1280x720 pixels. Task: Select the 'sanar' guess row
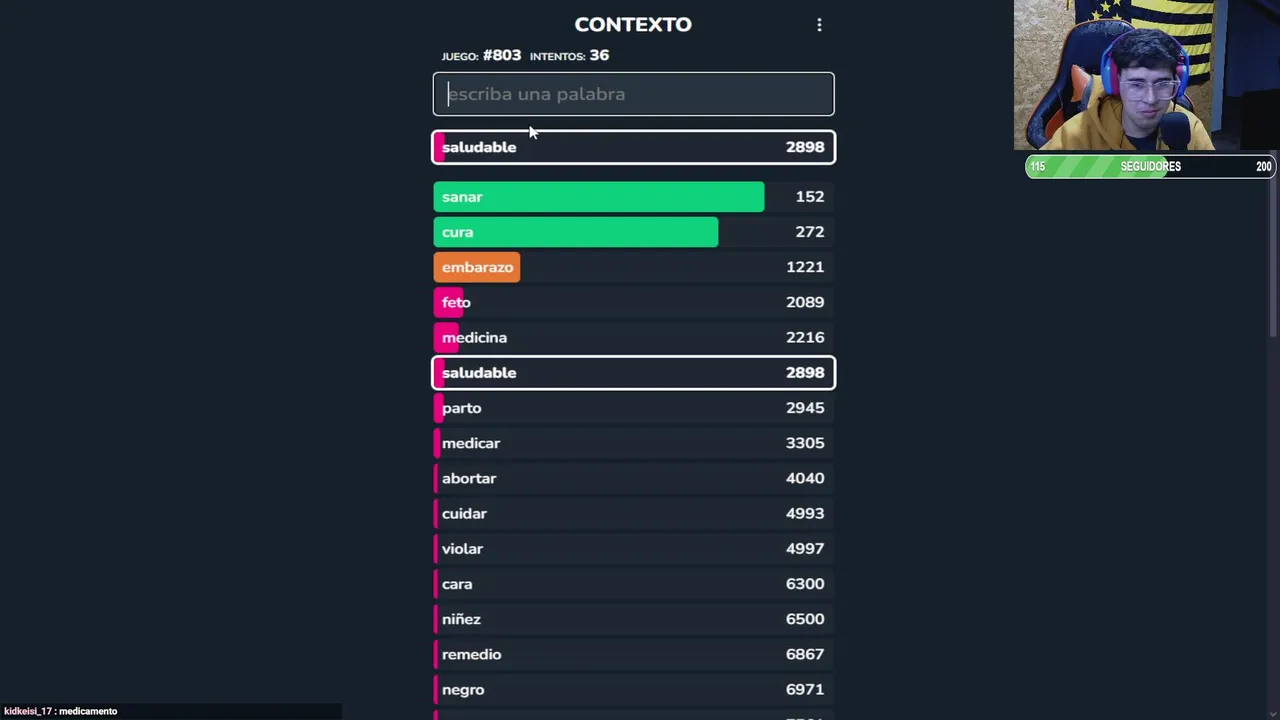(x=633, y=197)
